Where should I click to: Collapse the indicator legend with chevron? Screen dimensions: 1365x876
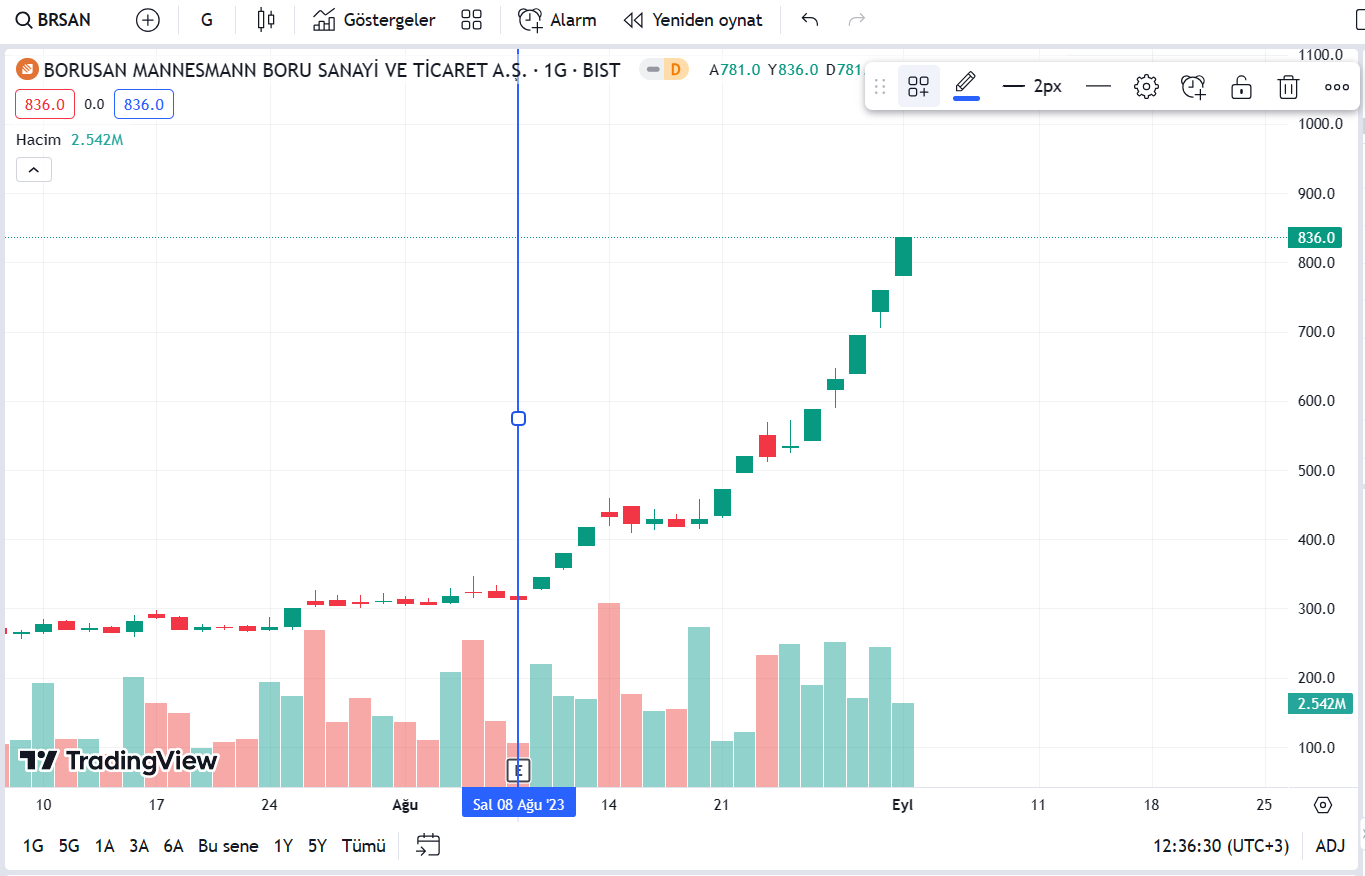click(34, 170)
